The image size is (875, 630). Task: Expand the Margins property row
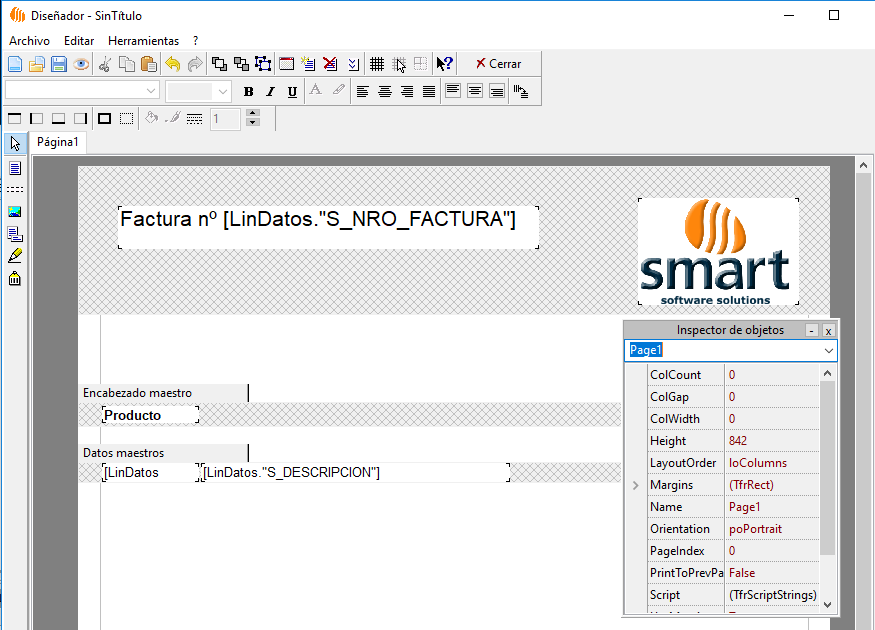635,485
